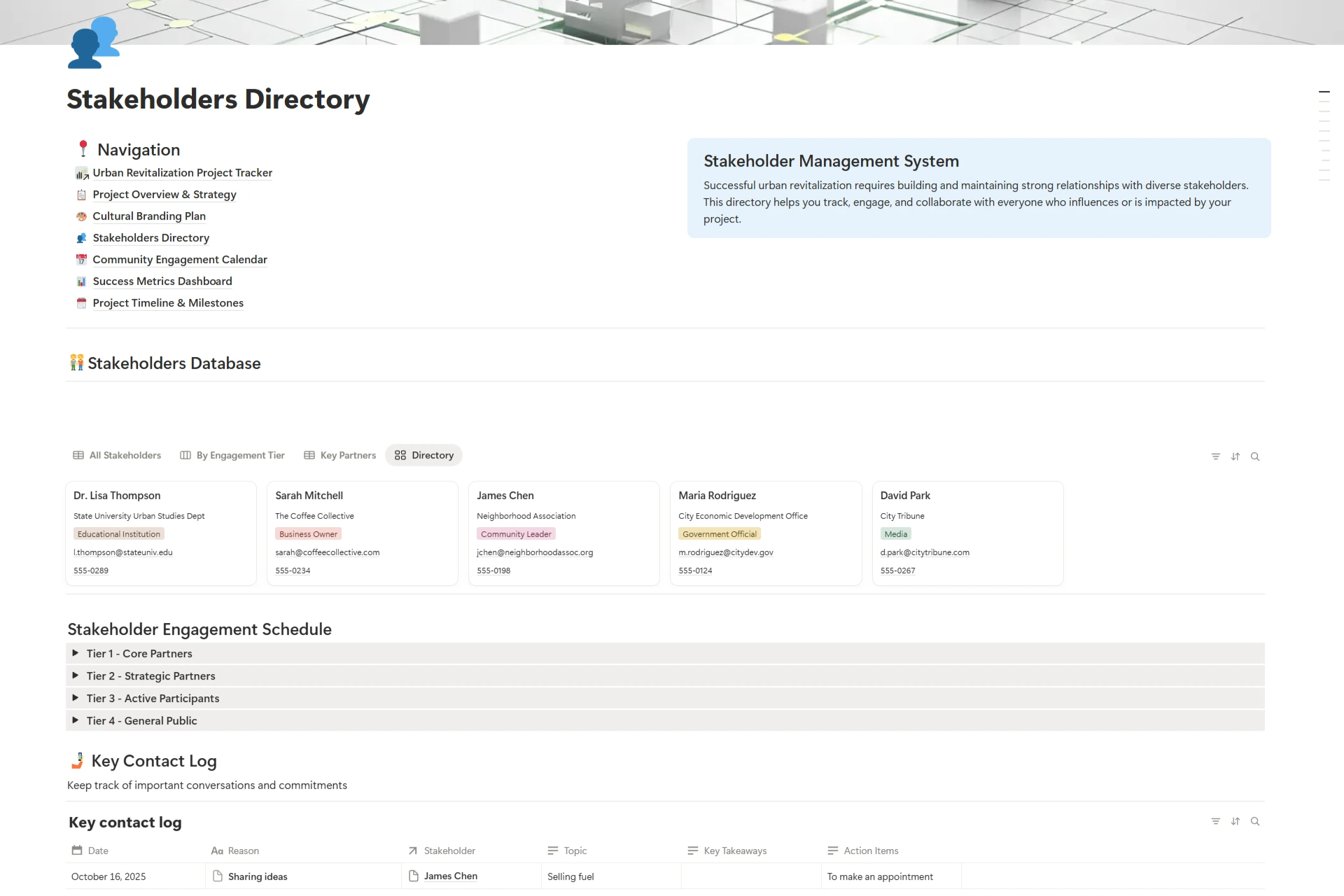Viewport: 1344px width, 896px height.
Task: Open James Chen stakeholder in contact log
Action: (450, 876)
